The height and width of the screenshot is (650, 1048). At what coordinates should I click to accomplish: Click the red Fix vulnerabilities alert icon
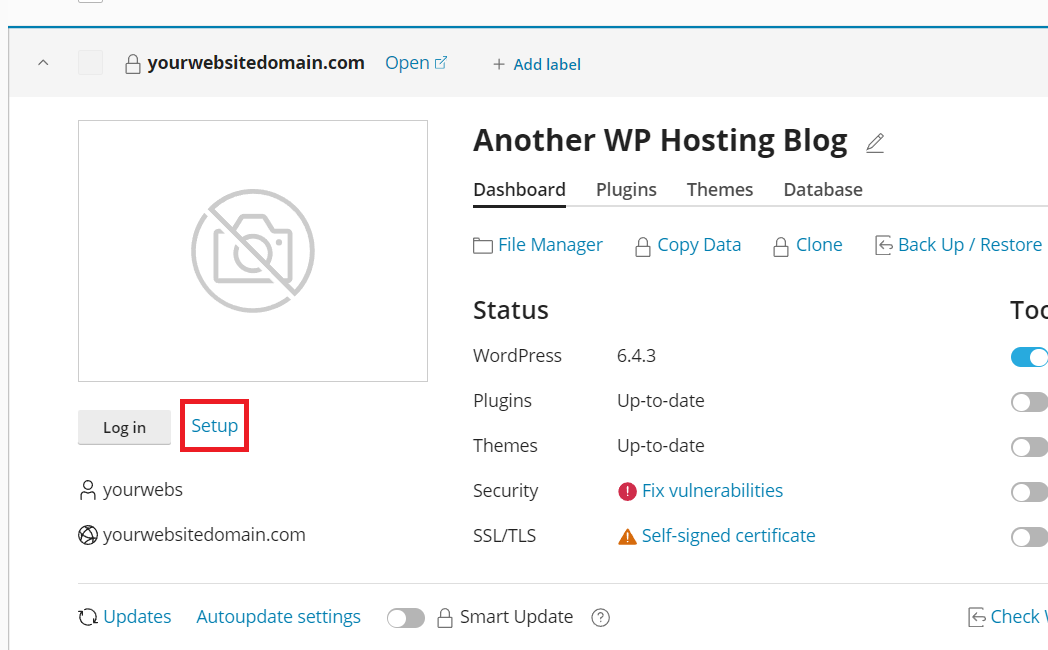[x=627, y=491]
